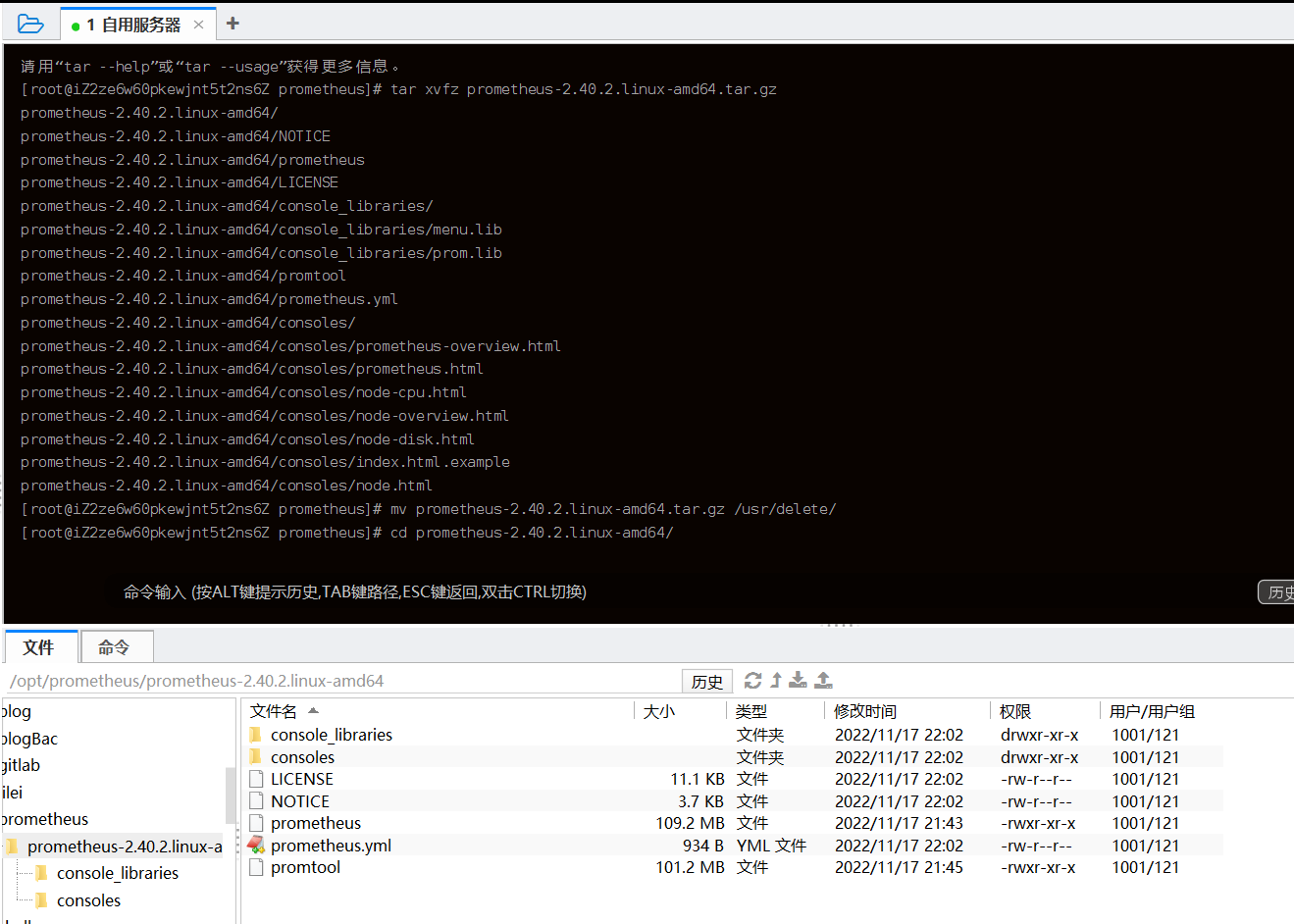Click the promtool file icon
Viewport: 1294px width, 924px height.
click(256, 867)
